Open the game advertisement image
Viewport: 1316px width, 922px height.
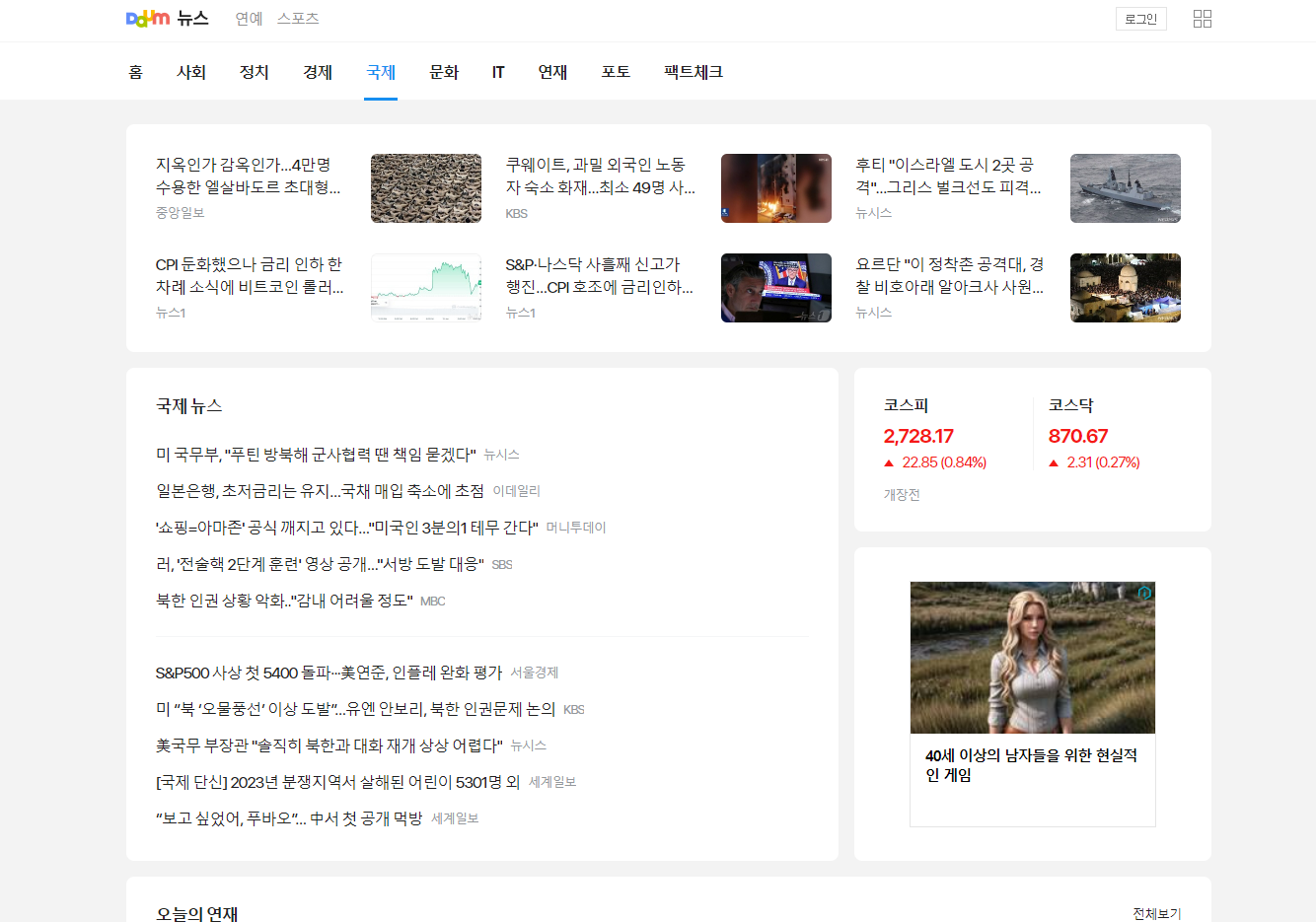[1033, 658]
